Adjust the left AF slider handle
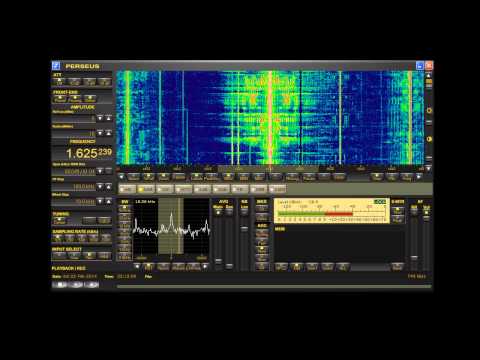 pyautogui.click(x=414, y=257)
